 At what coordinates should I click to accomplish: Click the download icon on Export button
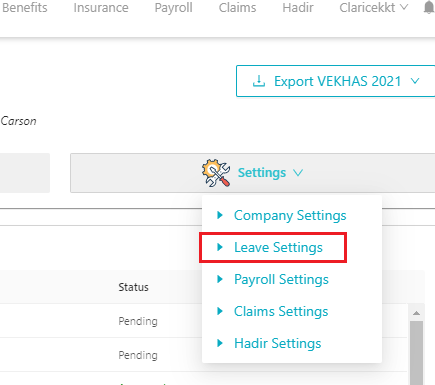259,81
